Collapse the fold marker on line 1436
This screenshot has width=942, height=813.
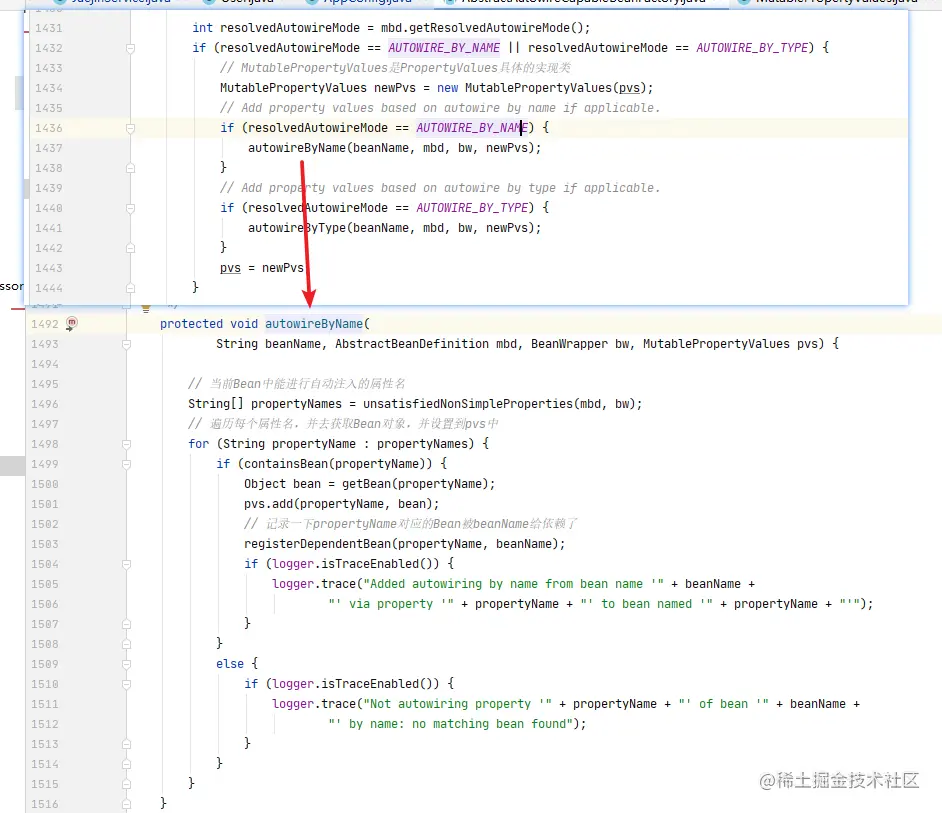[130, 128]
